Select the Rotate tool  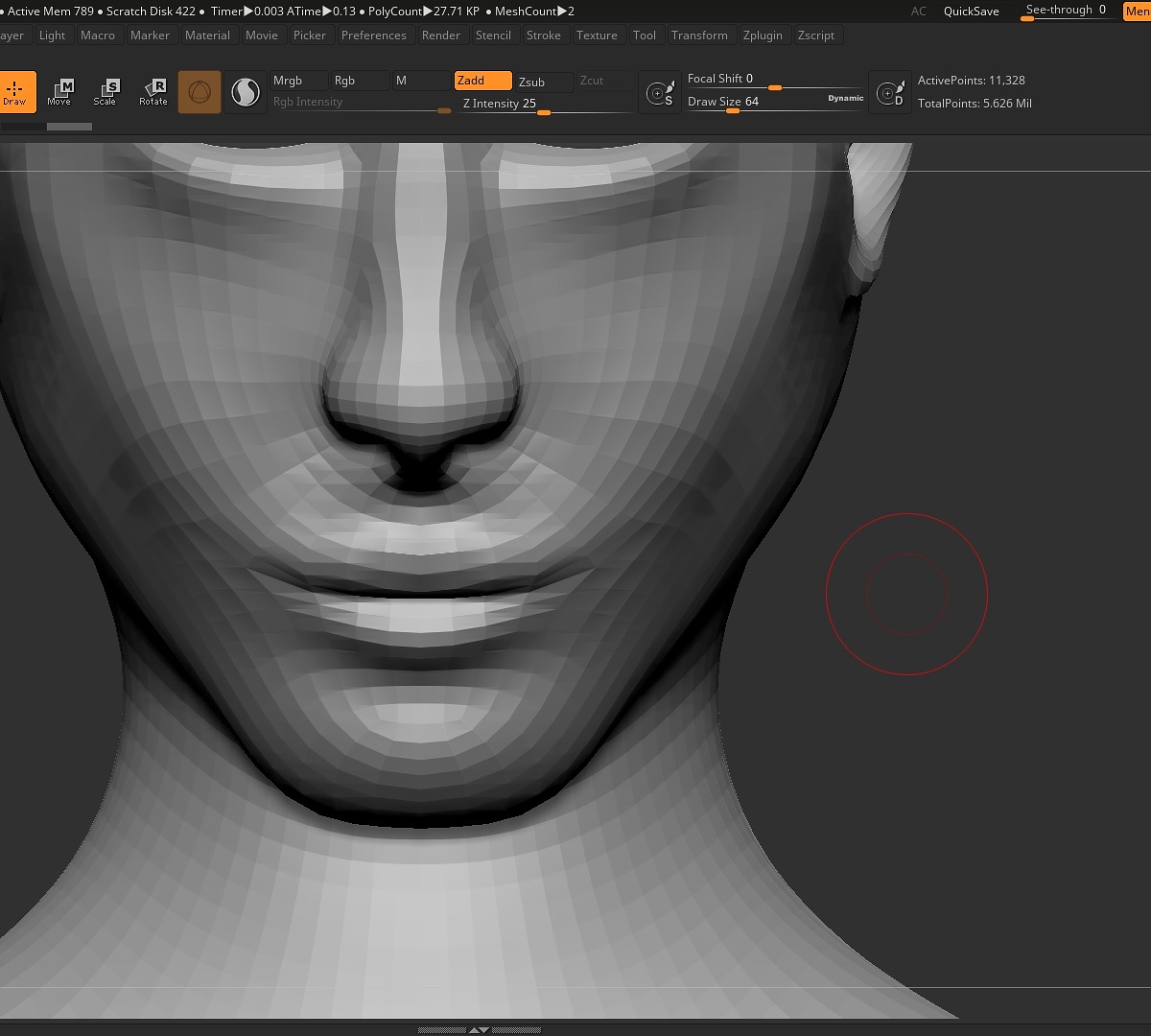pyautogui.click(x=153, y=92)
